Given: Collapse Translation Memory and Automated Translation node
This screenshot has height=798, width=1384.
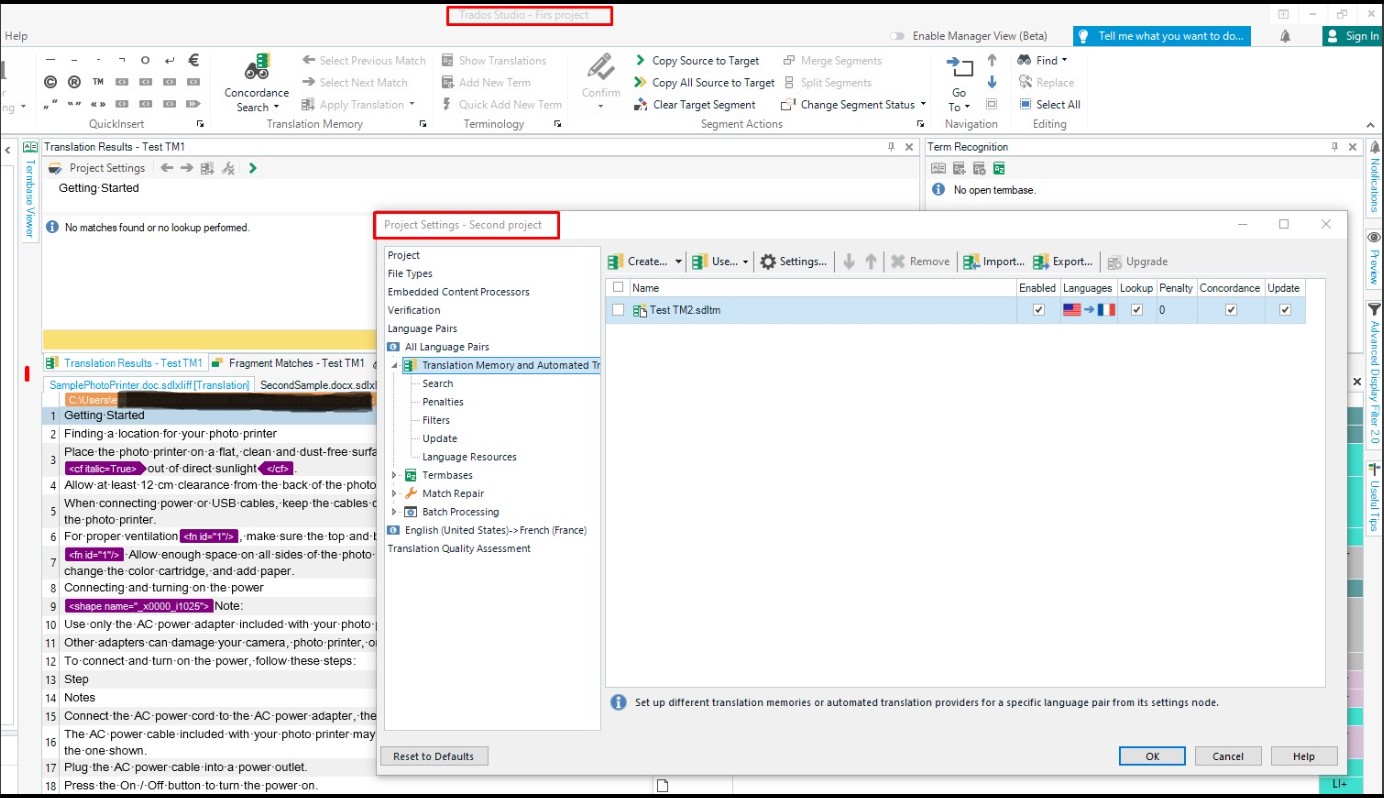Looking at the screenshot, I should [394, 365].
